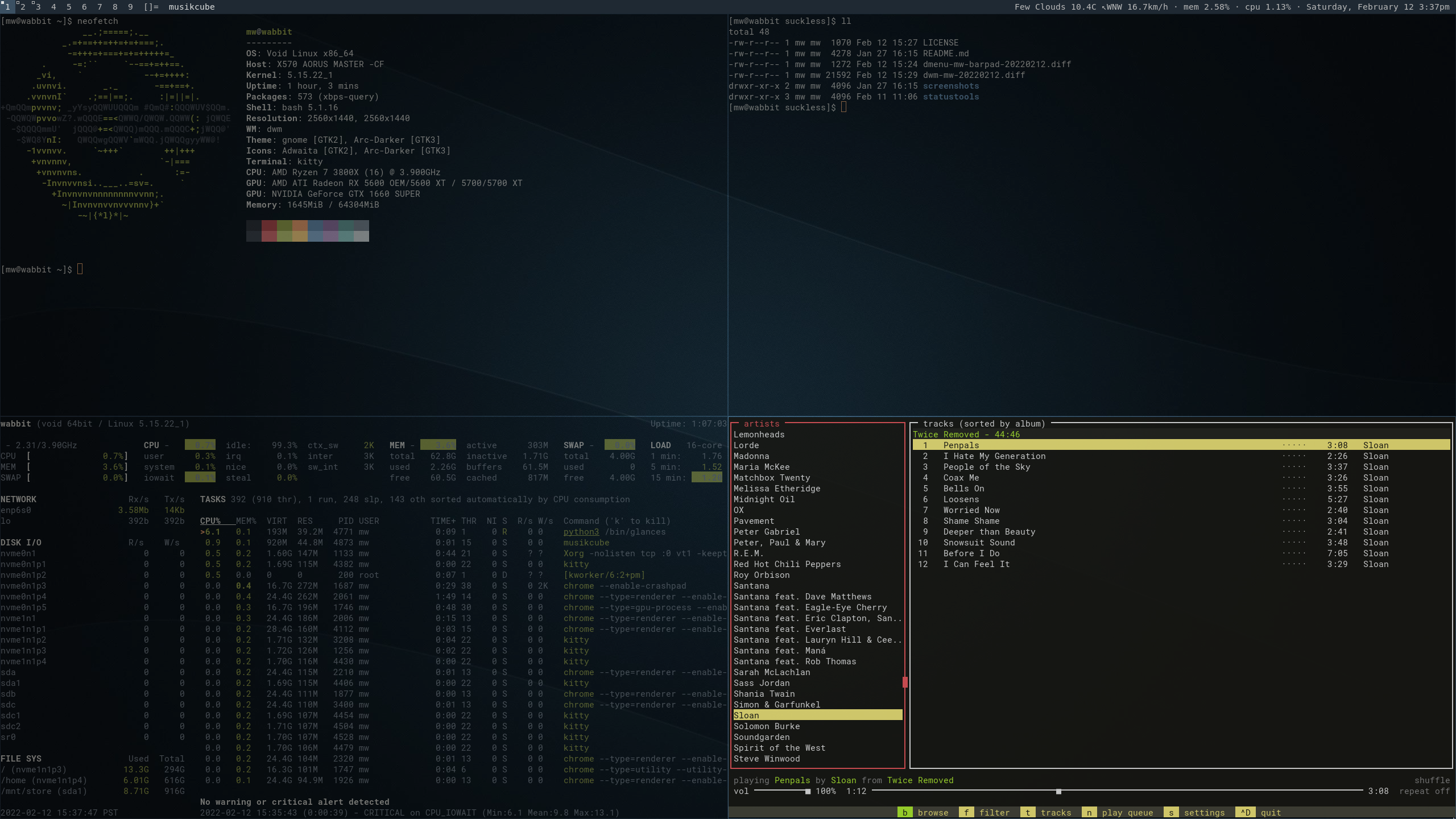Click the neofetch color palette blocks

point(308,231)
